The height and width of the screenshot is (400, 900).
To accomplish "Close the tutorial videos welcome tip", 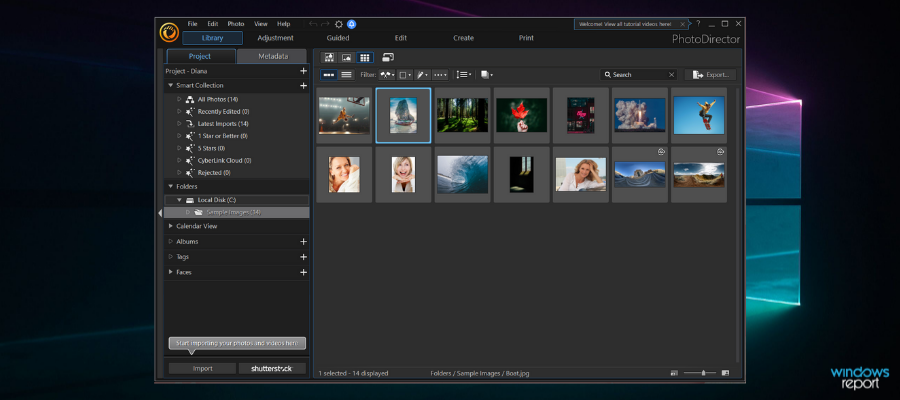I will (x=682, y=24).
